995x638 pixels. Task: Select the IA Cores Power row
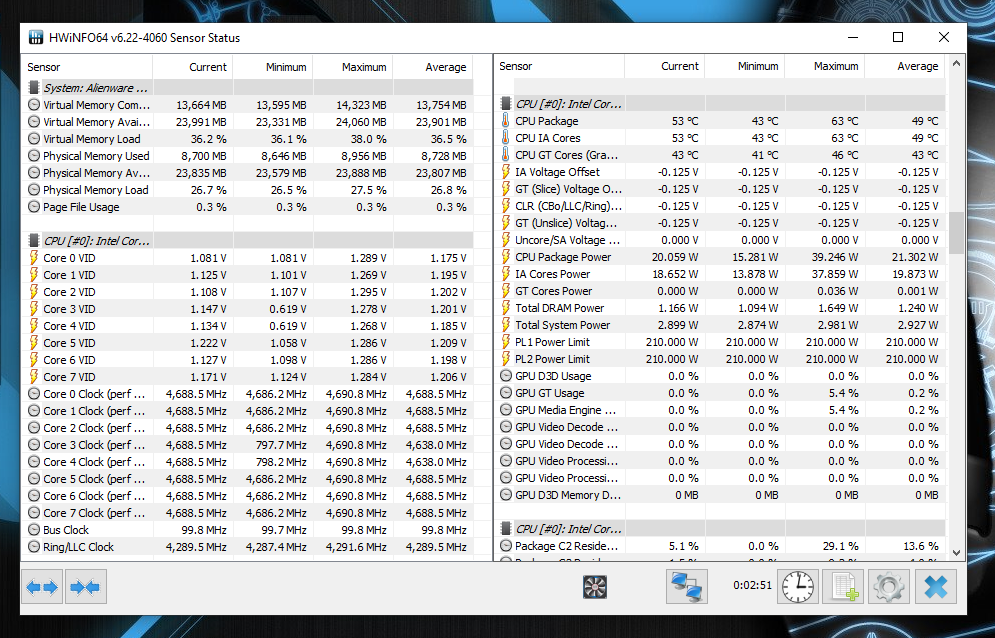720,274
